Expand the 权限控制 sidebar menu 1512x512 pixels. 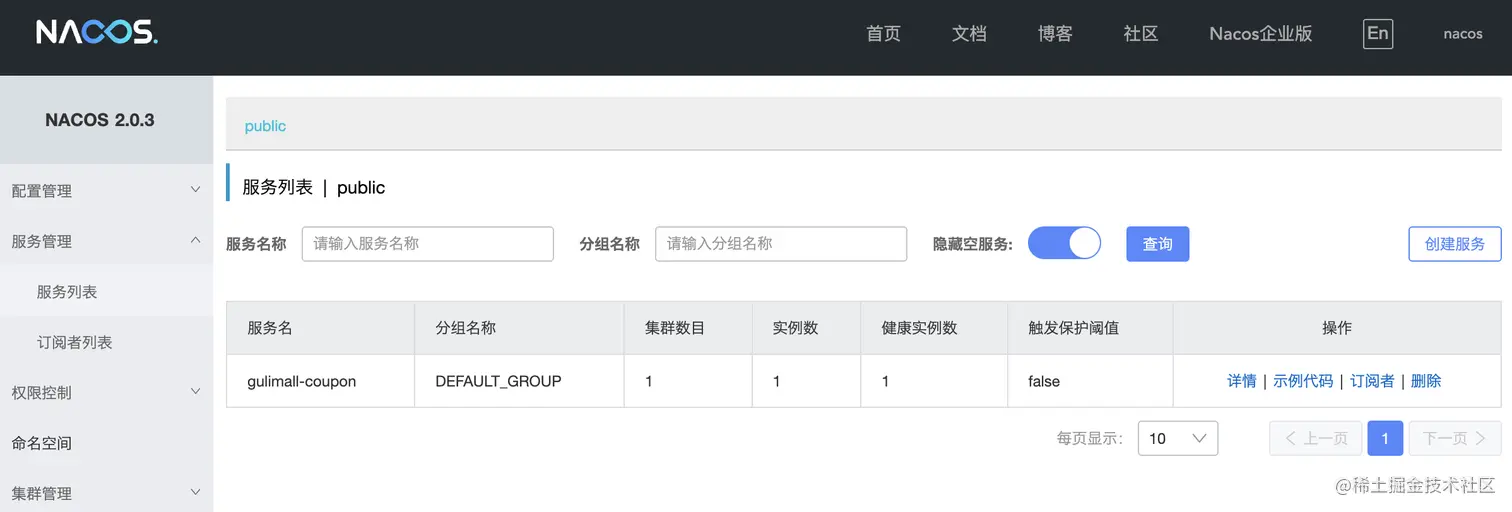pos(105,392)
